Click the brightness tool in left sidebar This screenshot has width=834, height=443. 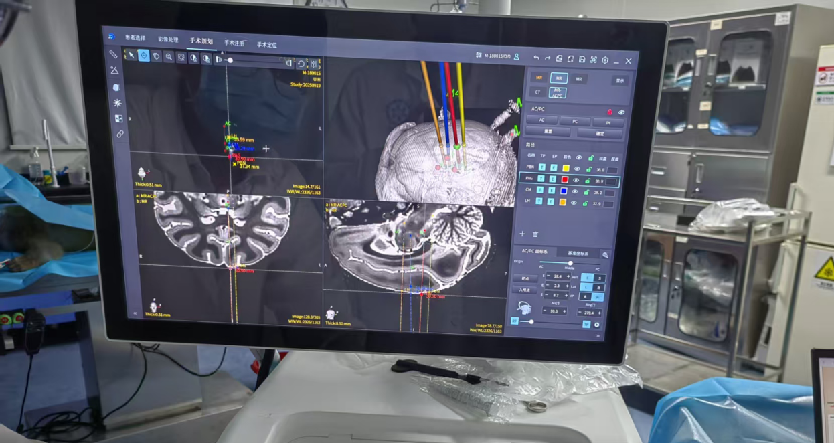click(117, 102)
